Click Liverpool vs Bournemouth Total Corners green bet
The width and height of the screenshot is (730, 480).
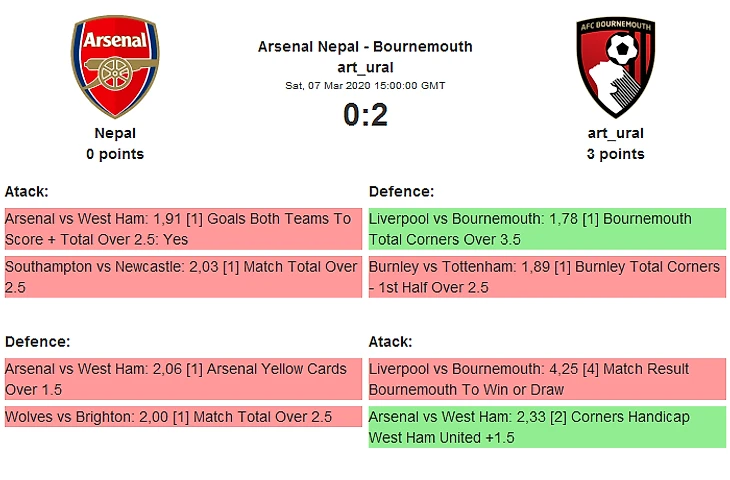coord(547,229)
